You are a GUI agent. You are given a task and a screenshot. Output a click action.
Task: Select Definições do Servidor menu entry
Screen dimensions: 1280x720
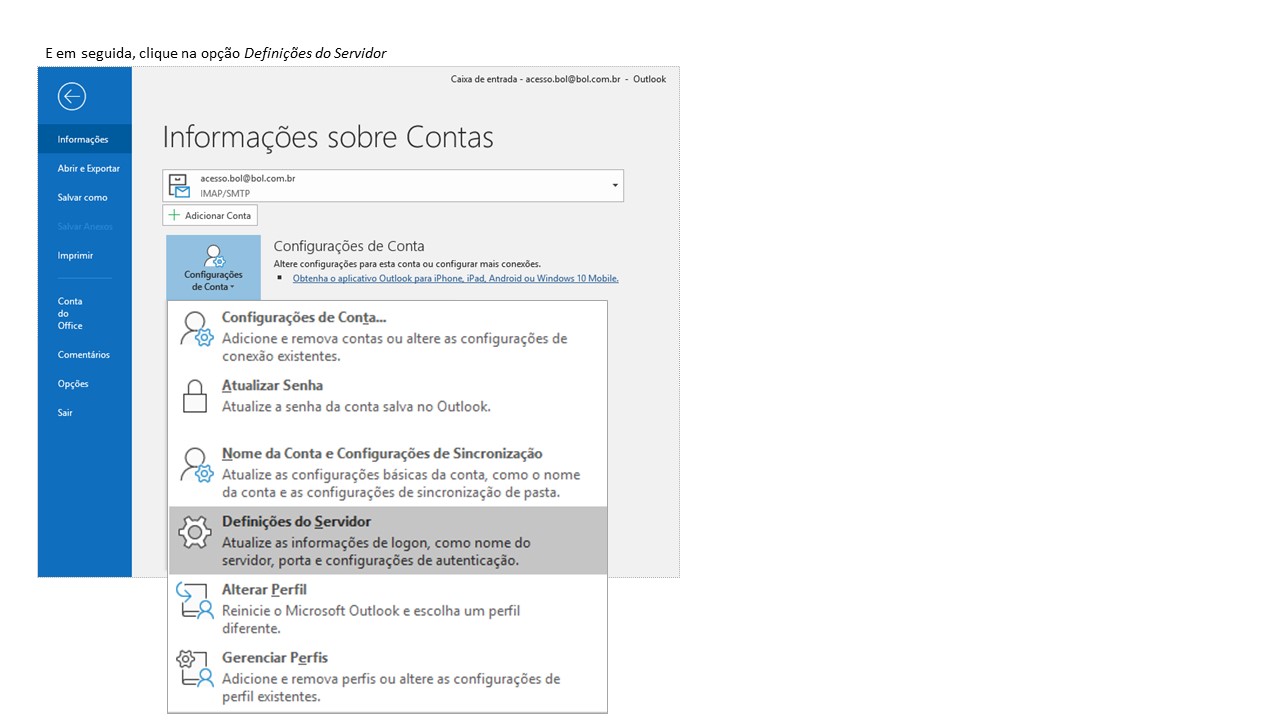(388, 540)
